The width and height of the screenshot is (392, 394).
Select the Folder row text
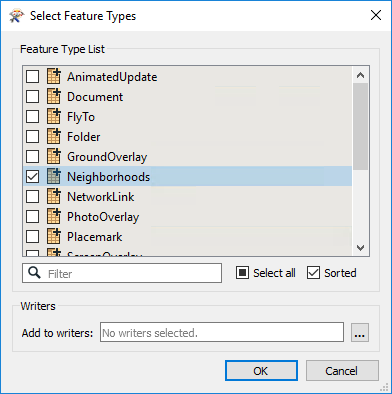point(84,137)
